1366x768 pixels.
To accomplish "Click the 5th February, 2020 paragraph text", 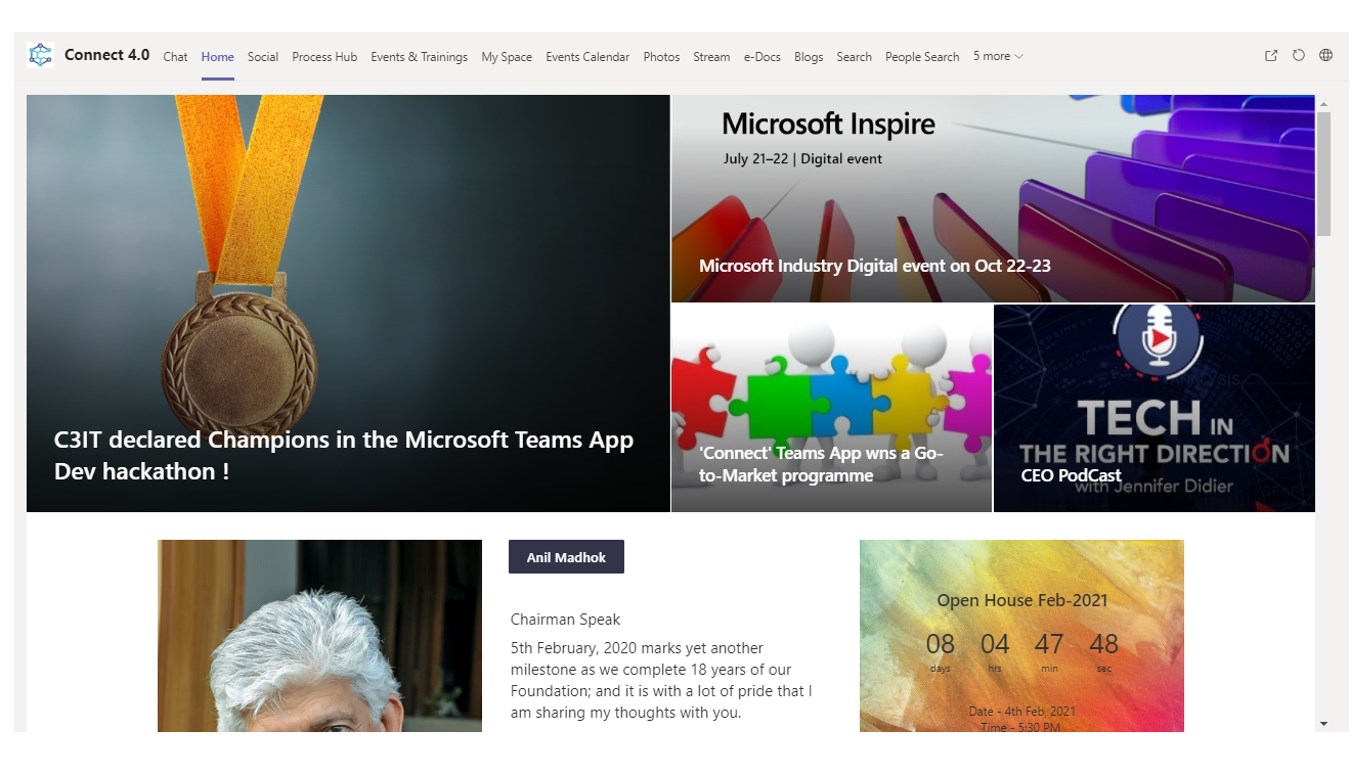I will click(x=661, y=680).
